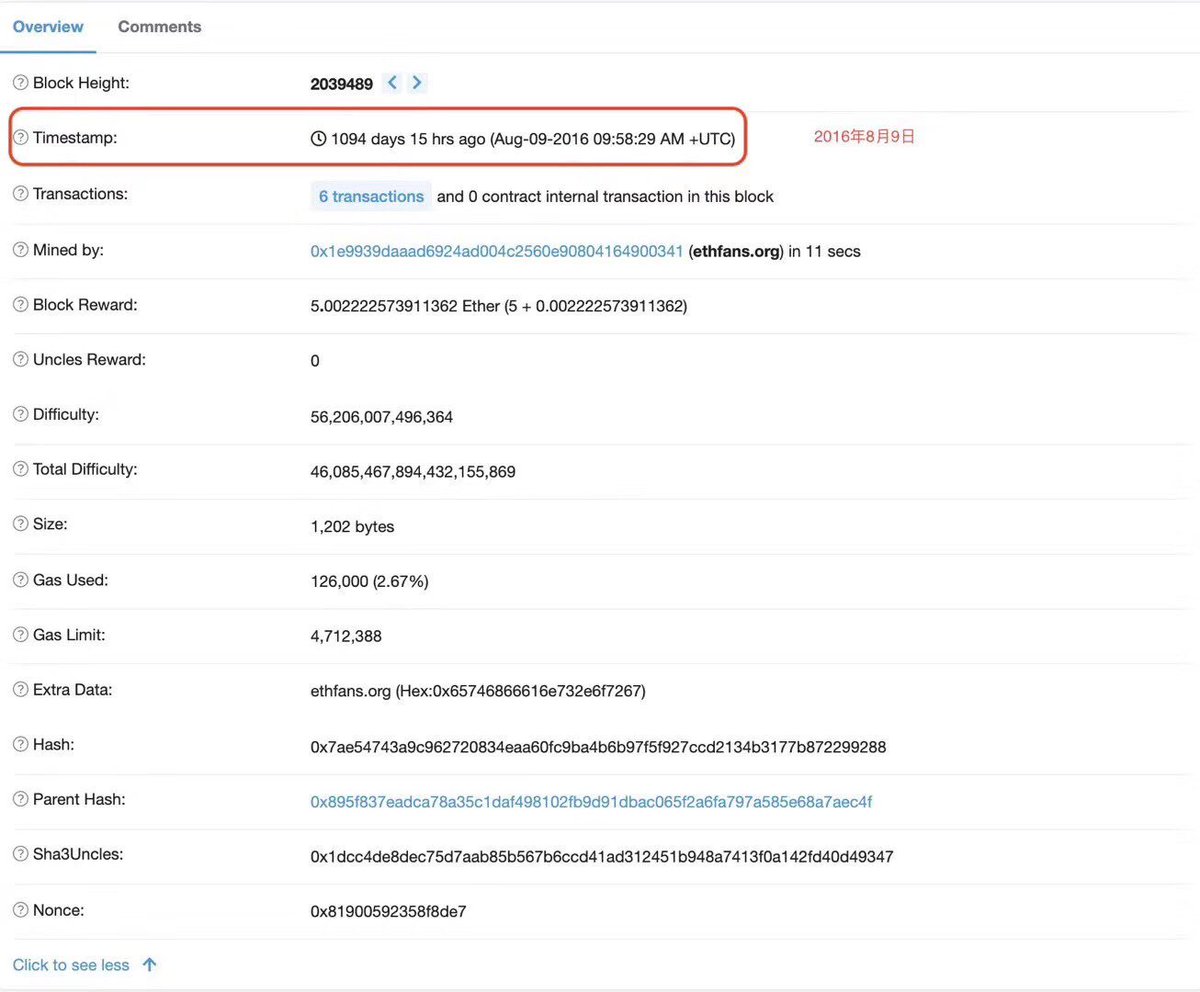The width and height of the screenshot is (1200, 992).
Task: Select the Uncles Reward value 0
Action: [315, 361]
